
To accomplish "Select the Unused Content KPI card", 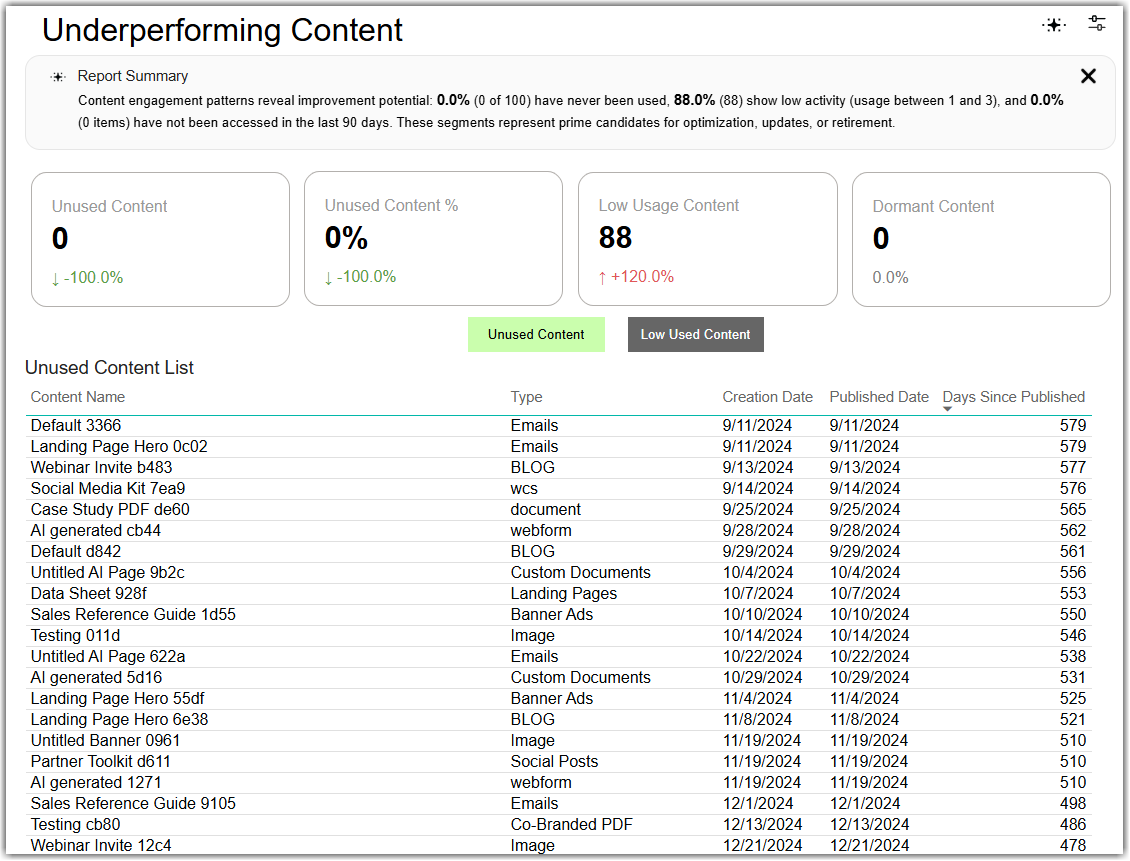I will tap(161, 239).
